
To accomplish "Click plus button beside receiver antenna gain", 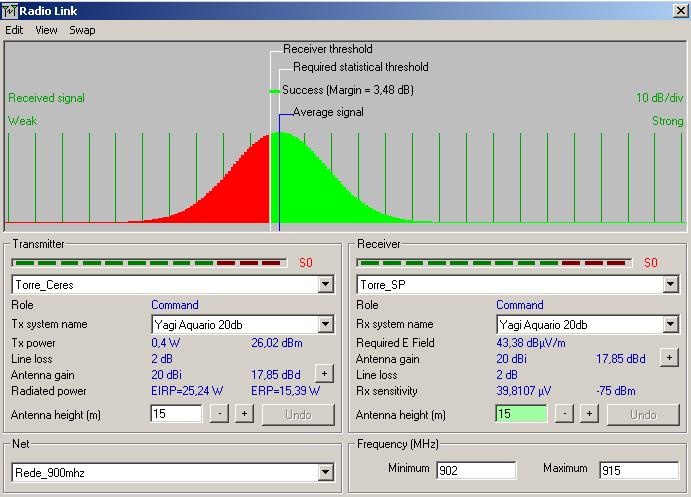I will [669, 357].
